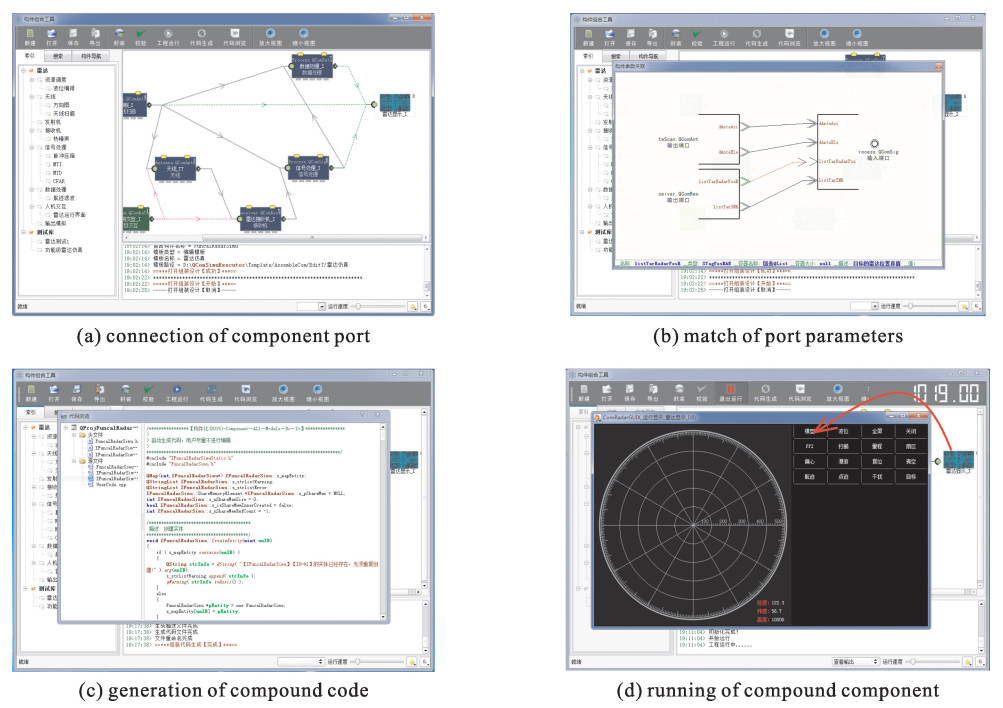Select CFAR tree item in window (a)

click(x=59, y=182)
